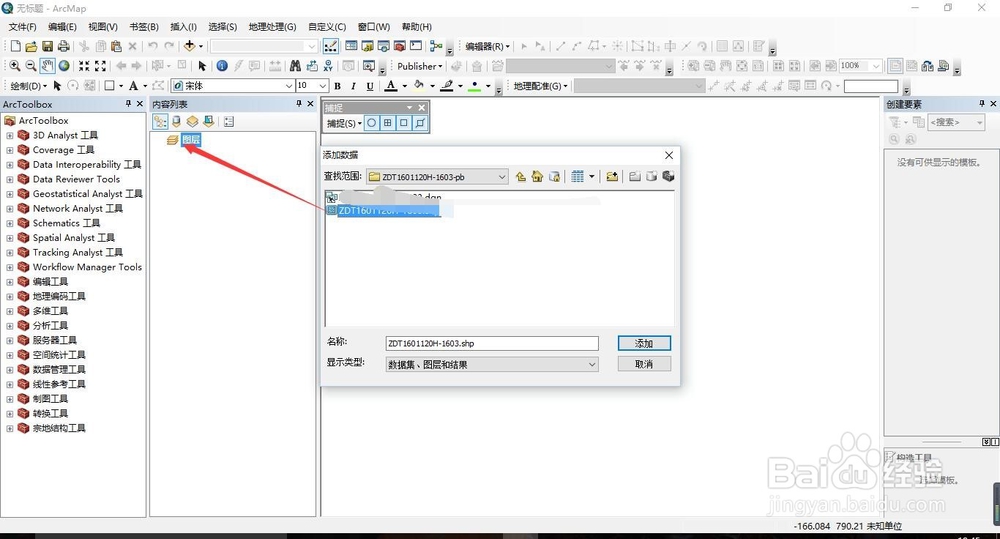Expand the Spatial Analyst 工具 toolbox

(10, 238)
